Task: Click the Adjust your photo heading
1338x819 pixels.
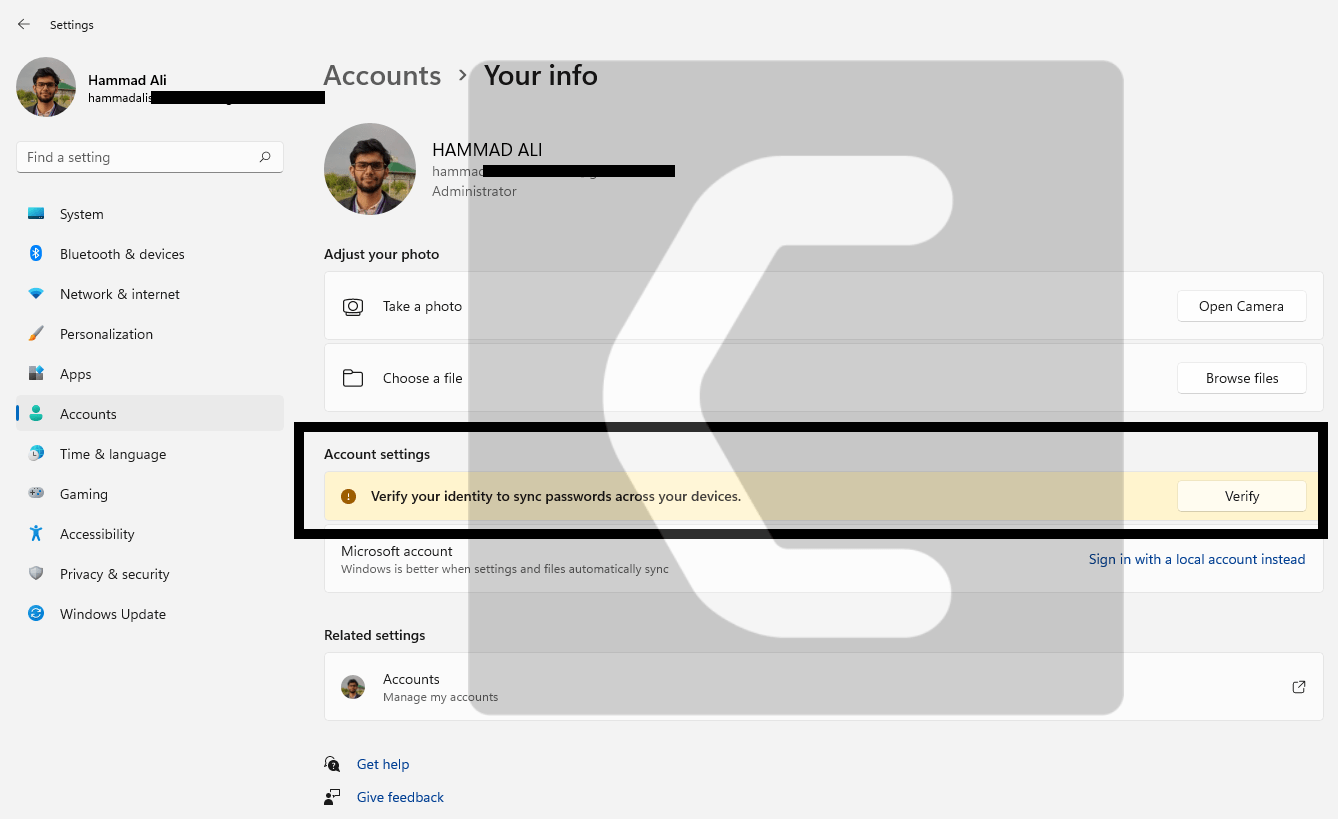Action: tap(381, 254)
